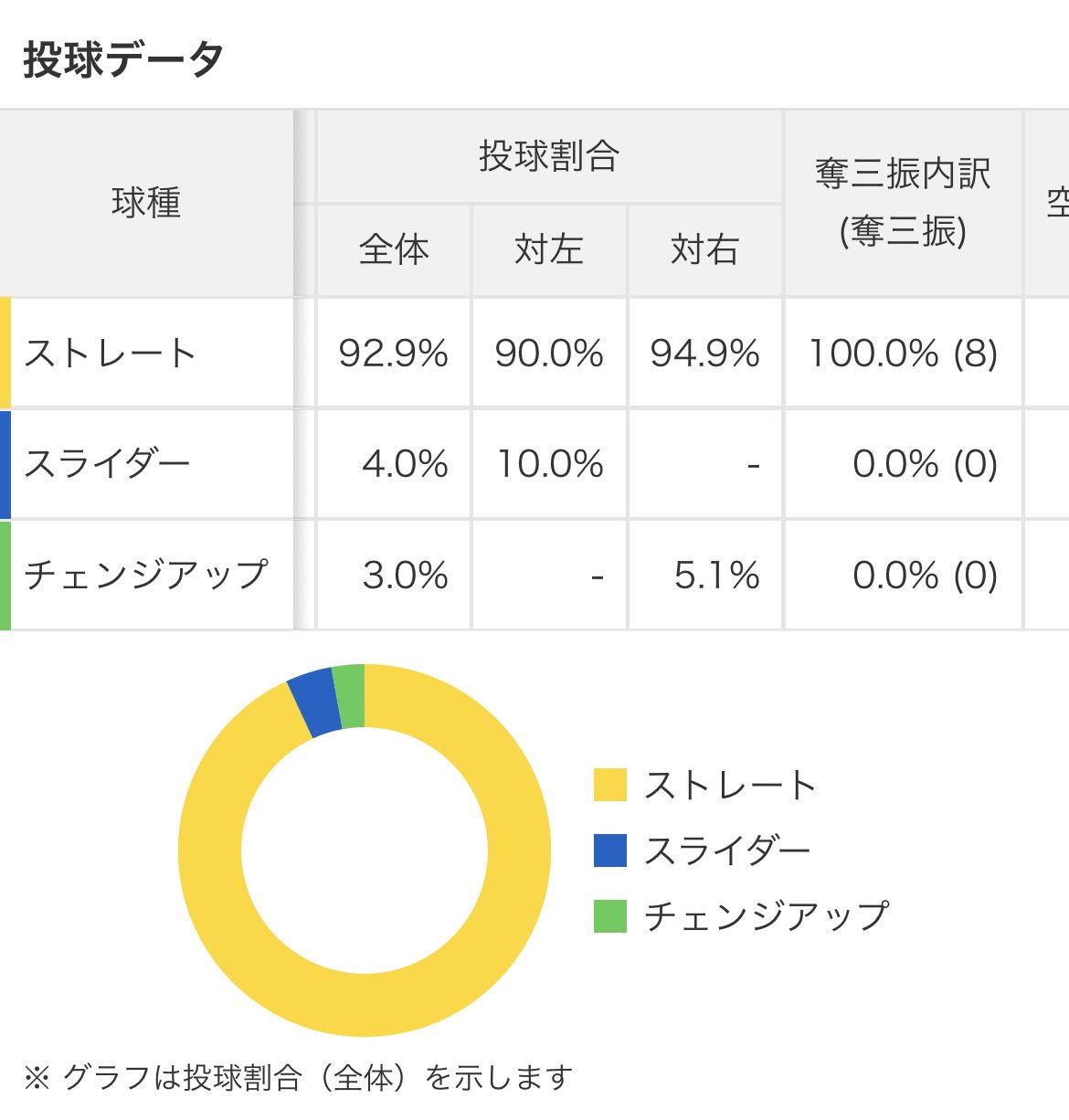This screenshot has width=1069, height=1120.
Task: Click the 100.0% (8) strikeout cell
Action: tap(903, 354)
